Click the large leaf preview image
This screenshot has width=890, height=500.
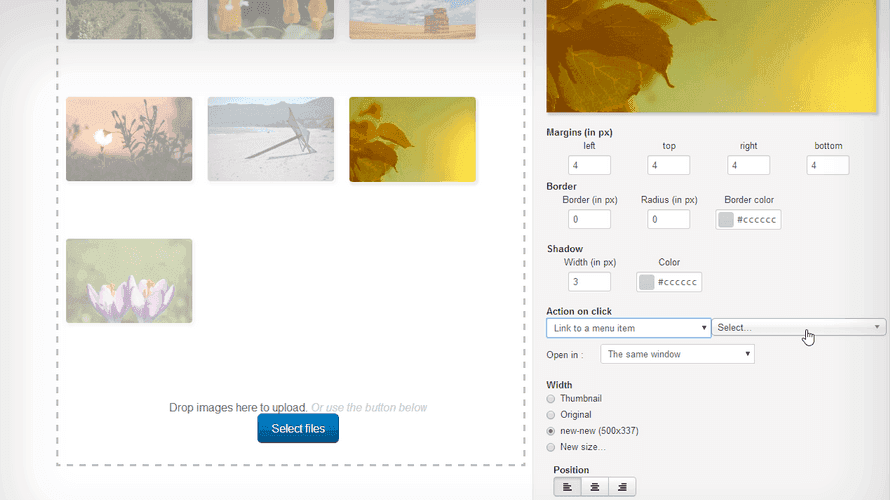coord(716,55)
